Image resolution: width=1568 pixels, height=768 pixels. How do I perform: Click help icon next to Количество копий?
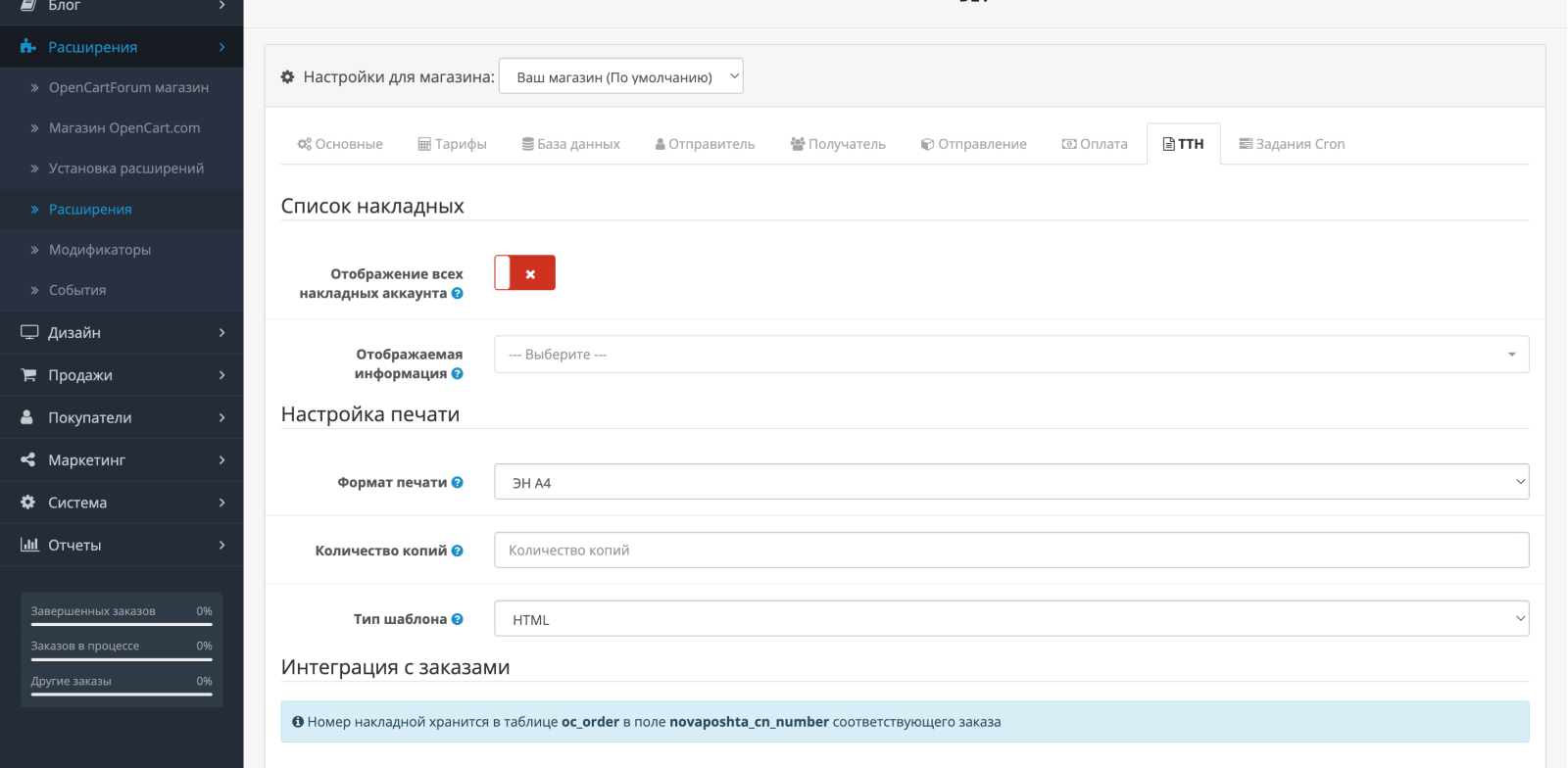click(x=457, y=551)
